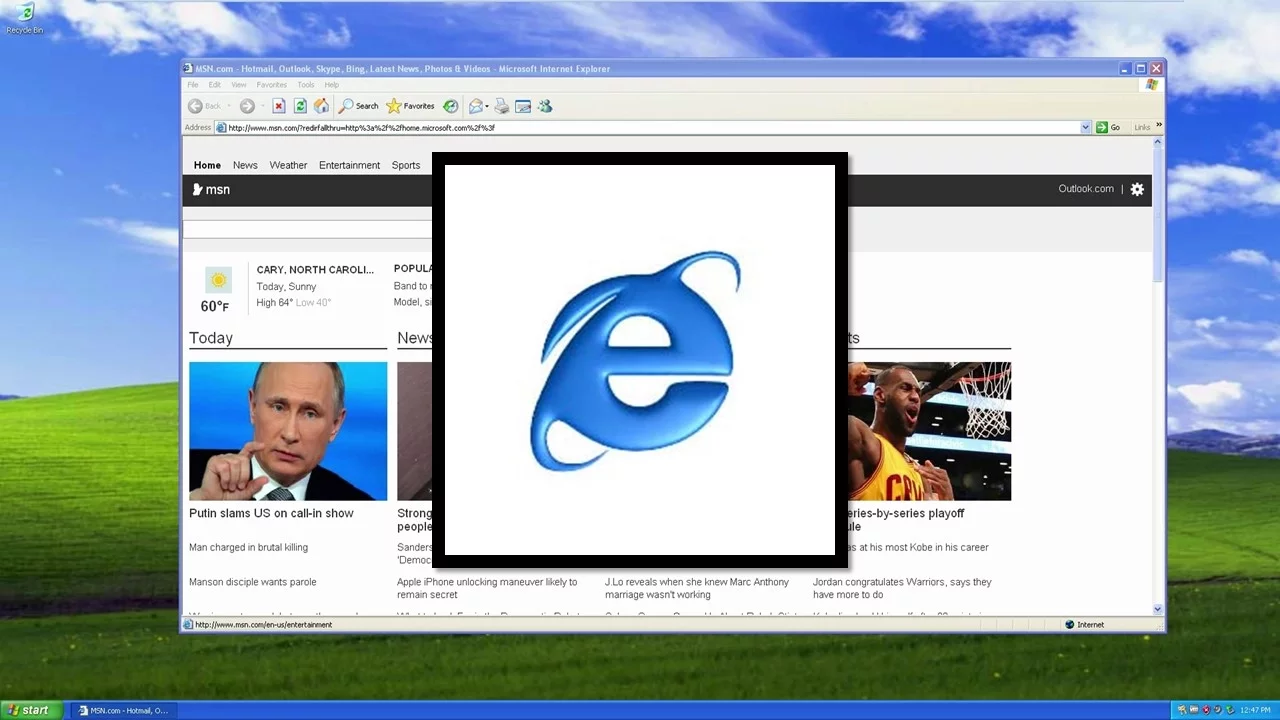Click the Back navigation button

point(205,106)
